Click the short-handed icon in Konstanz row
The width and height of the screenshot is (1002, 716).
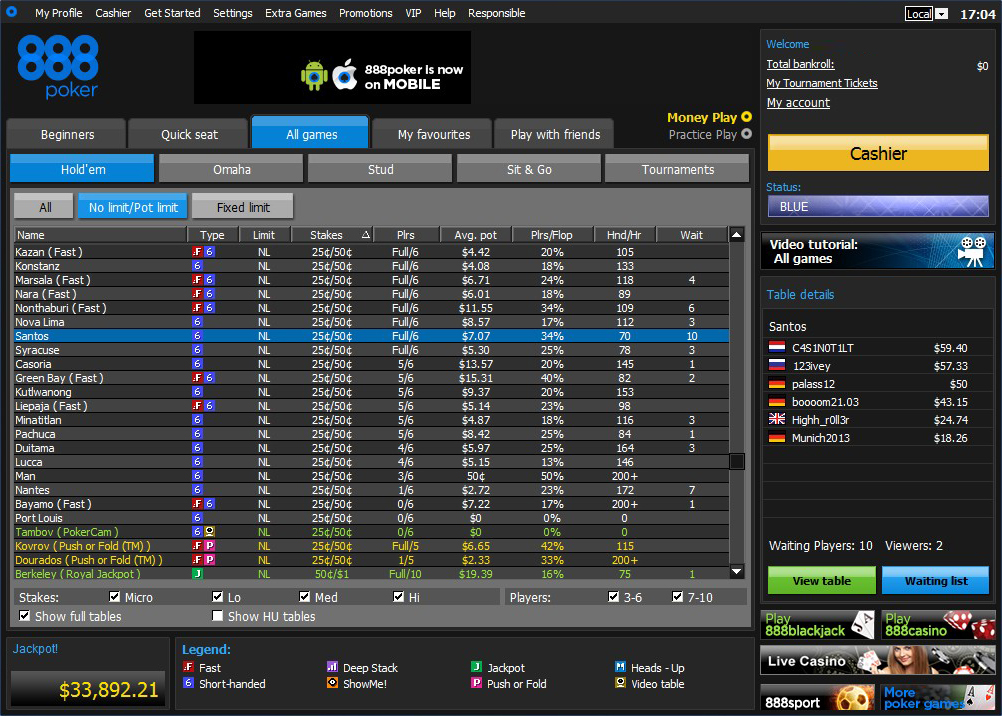197,266
